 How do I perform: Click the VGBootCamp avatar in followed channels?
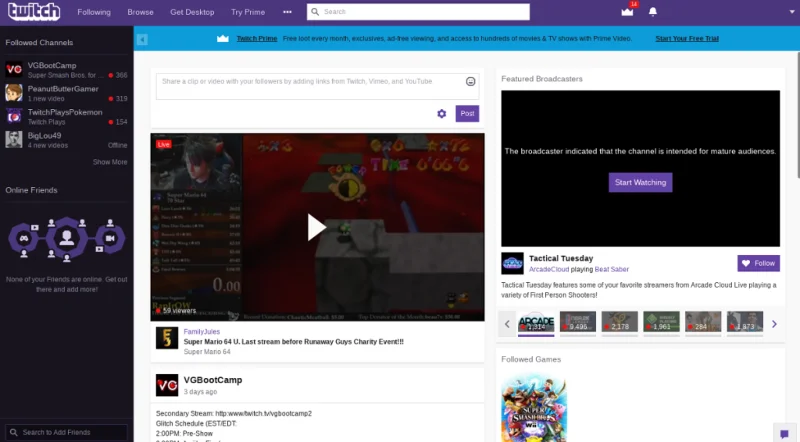tap(14, 69)
